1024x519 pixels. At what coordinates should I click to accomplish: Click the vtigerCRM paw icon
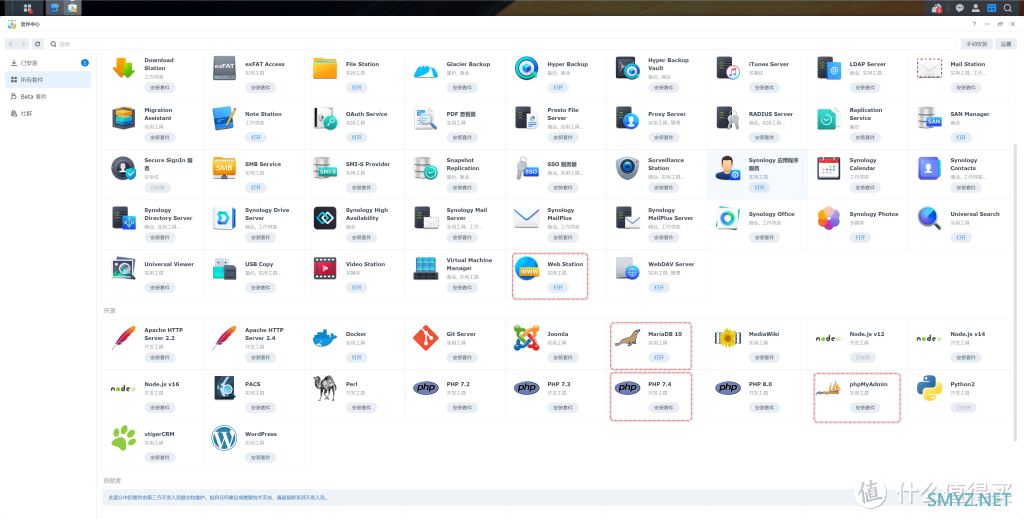pyautogui.click(x=123, y=438)
